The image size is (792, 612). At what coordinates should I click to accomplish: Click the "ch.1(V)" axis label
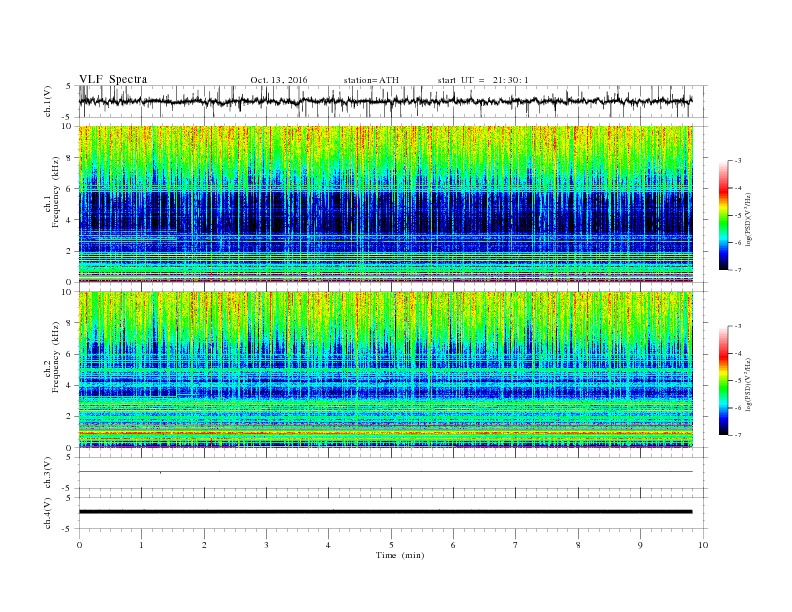[x=47, y=101]
